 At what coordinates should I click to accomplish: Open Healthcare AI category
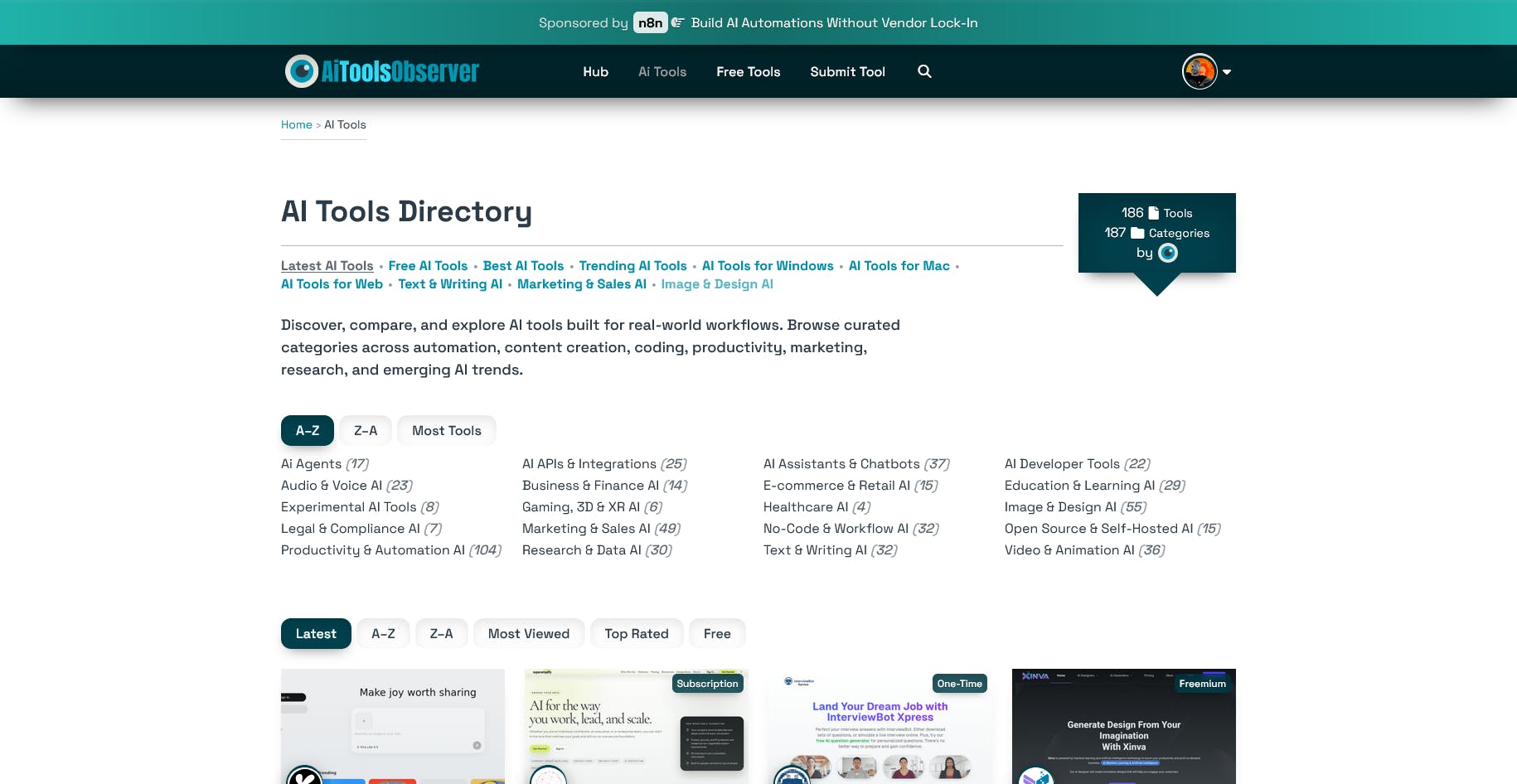(x=817, y=507)
